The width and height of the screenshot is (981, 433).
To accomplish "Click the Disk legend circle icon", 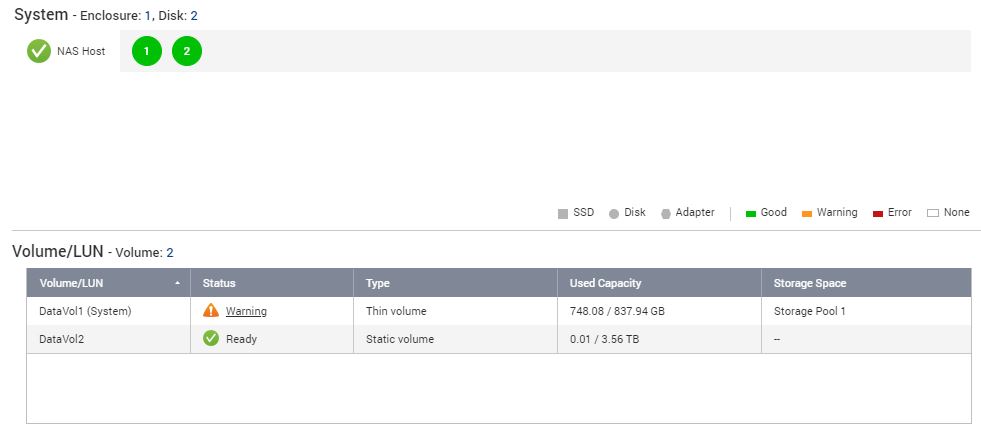I will coord(614,213).
